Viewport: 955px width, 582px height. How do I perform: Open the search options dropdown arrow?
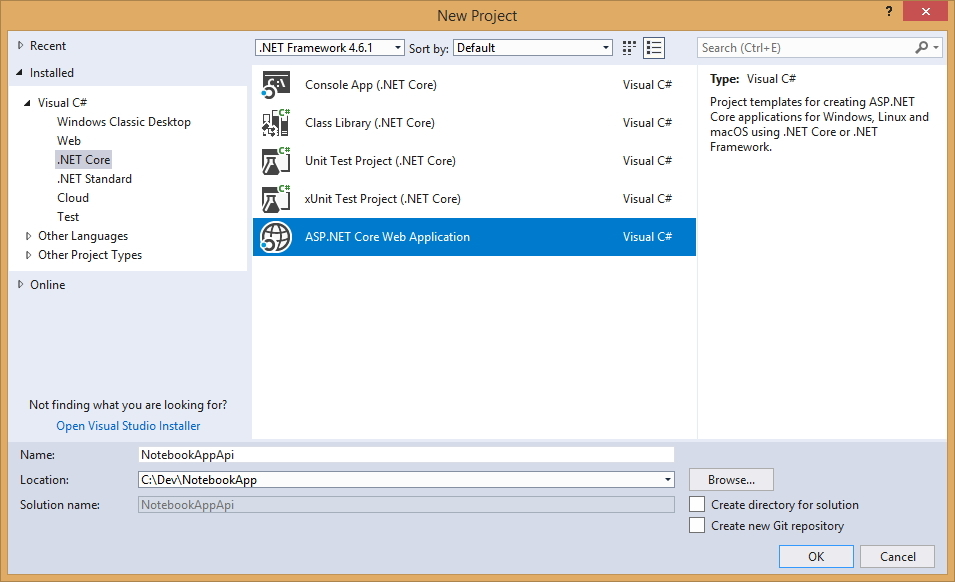936,47
